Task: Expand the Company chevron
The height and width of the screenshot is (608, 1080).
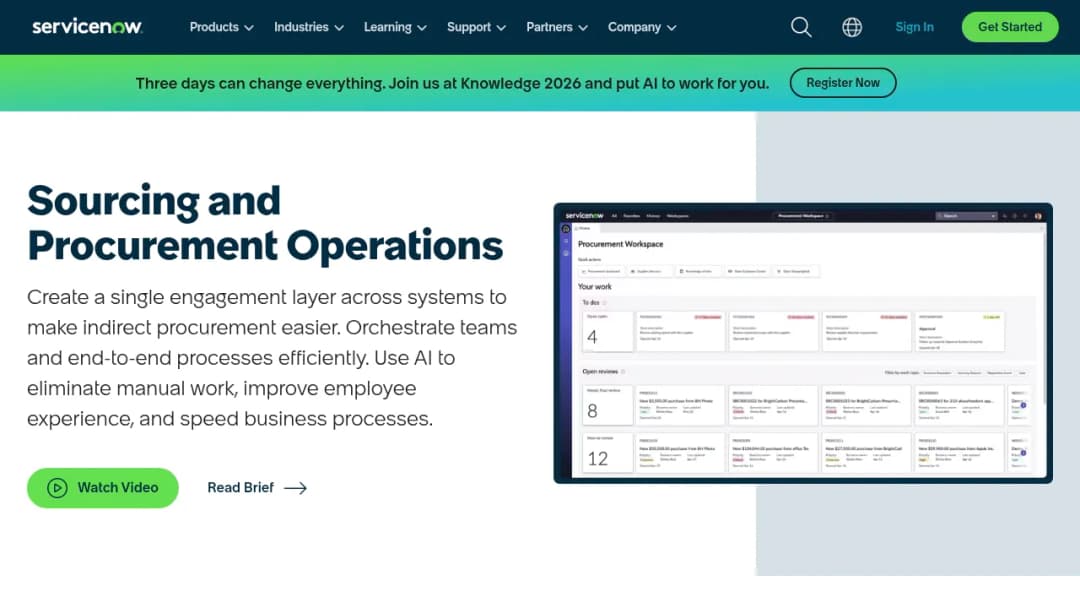Action: pos(672,28)
